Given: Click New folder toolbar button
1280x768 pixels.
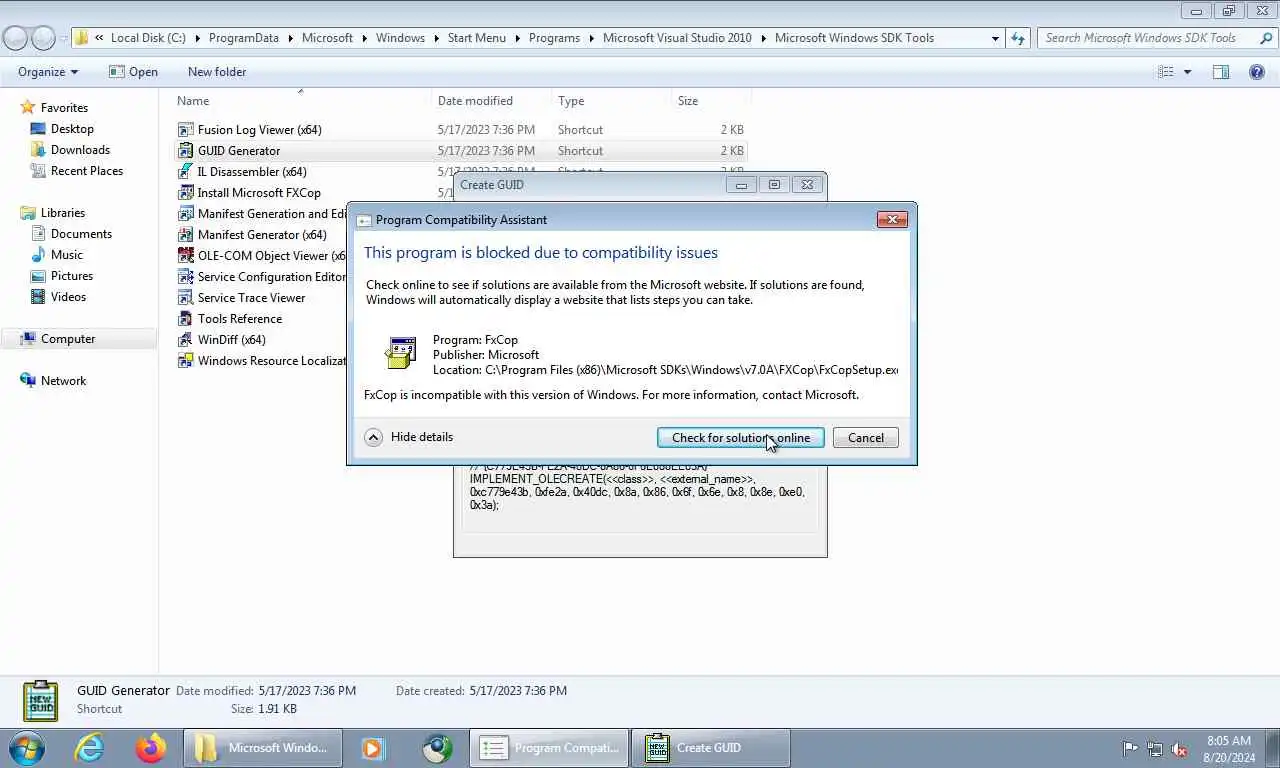Looking at the screenshot, I should pyautogui.click(x=217, y=72).
